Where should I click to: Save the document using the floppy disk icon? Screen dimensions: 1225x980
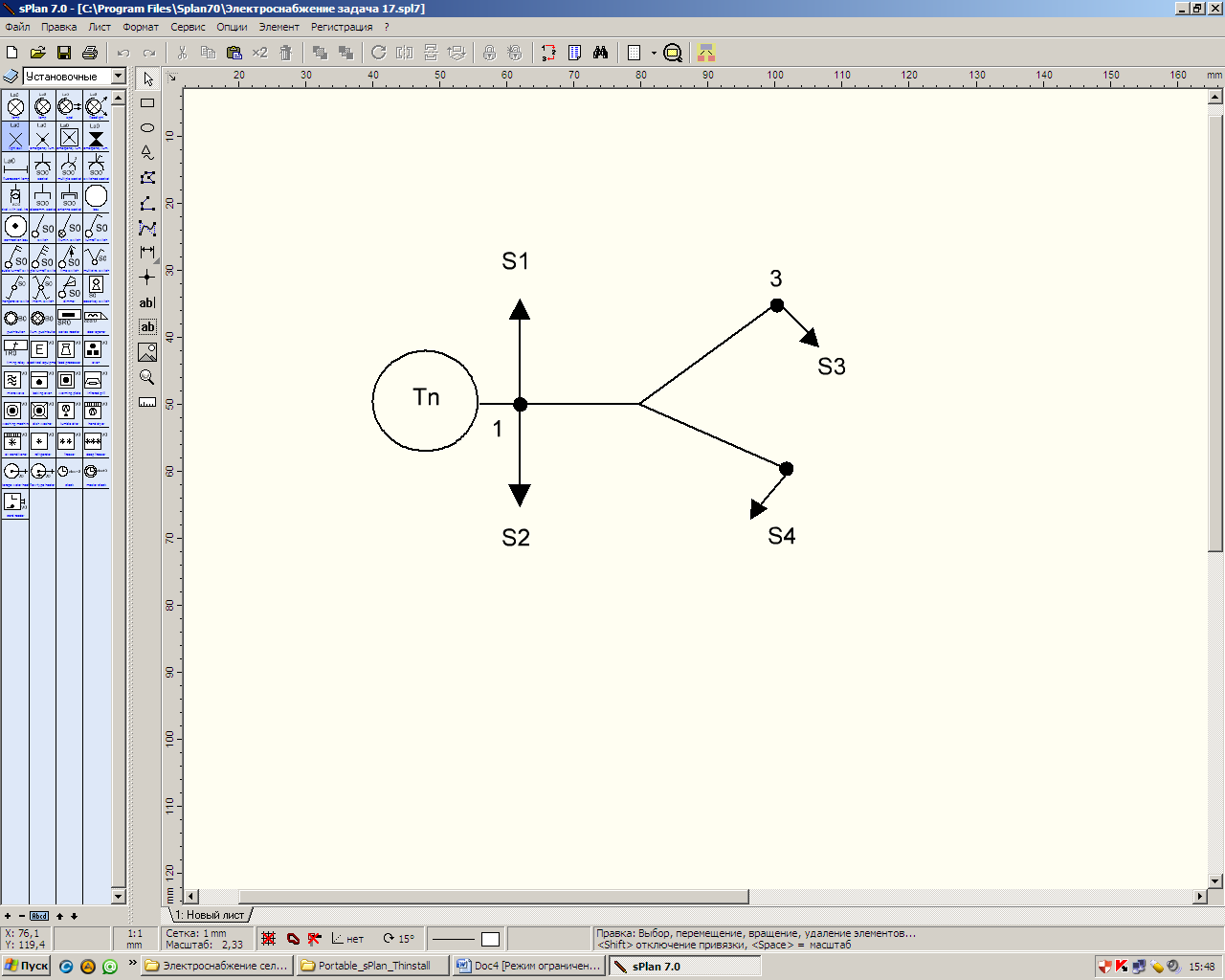(x=64, y=53)
